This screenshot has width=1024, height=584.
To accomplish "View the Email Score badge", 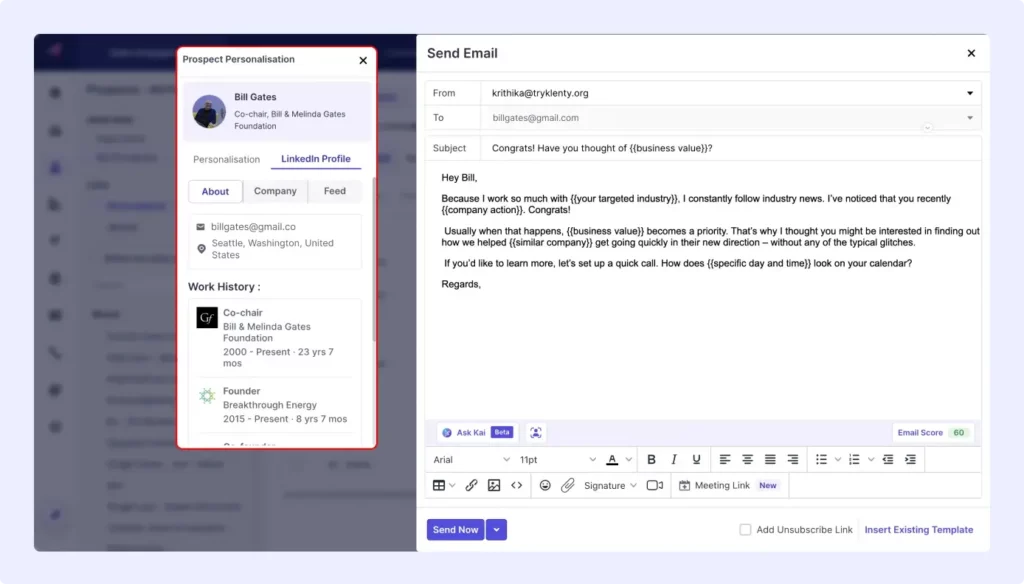I will (x=931, y=432).
